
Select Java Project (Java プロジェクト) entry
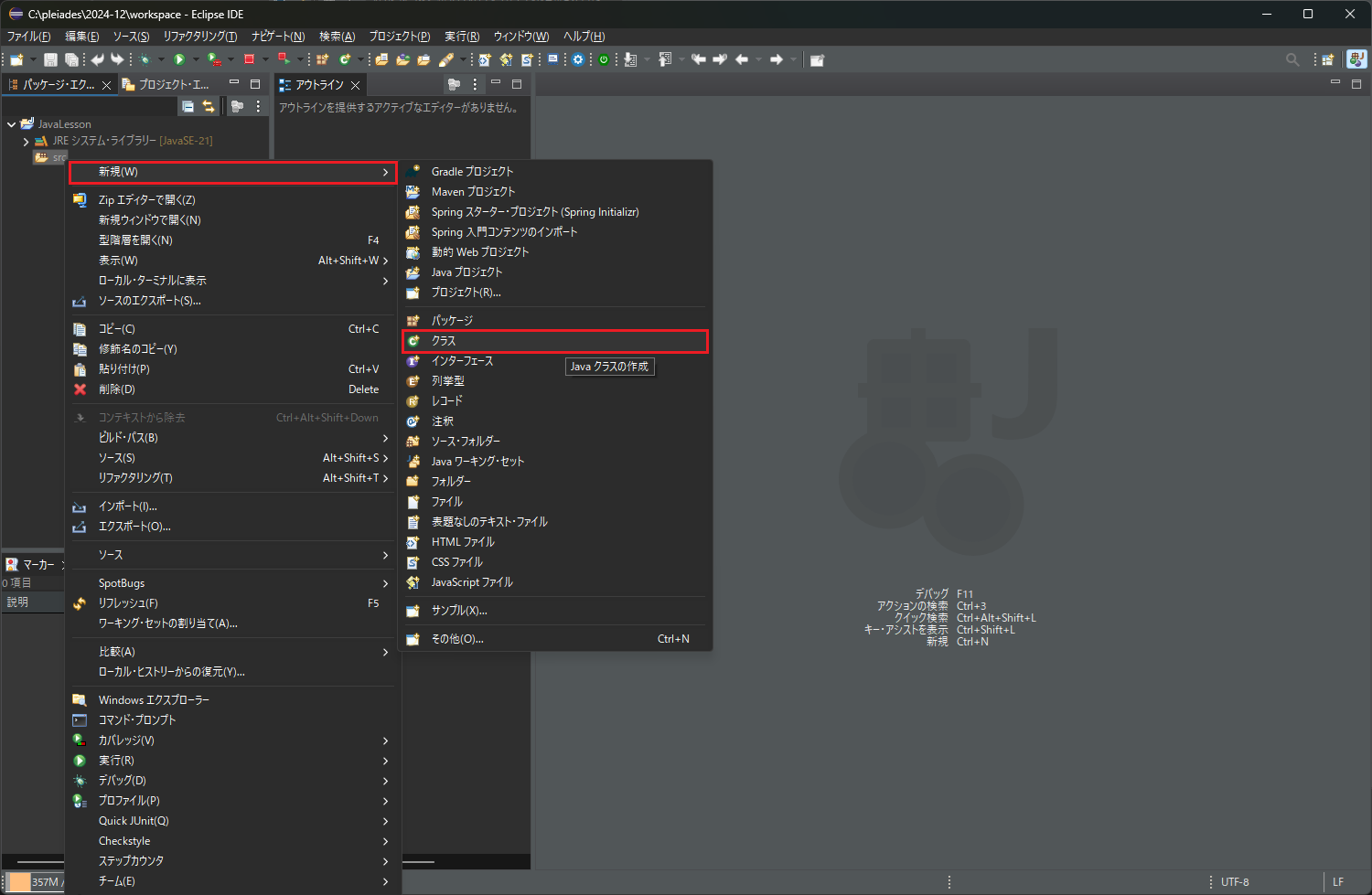point(555,272)
